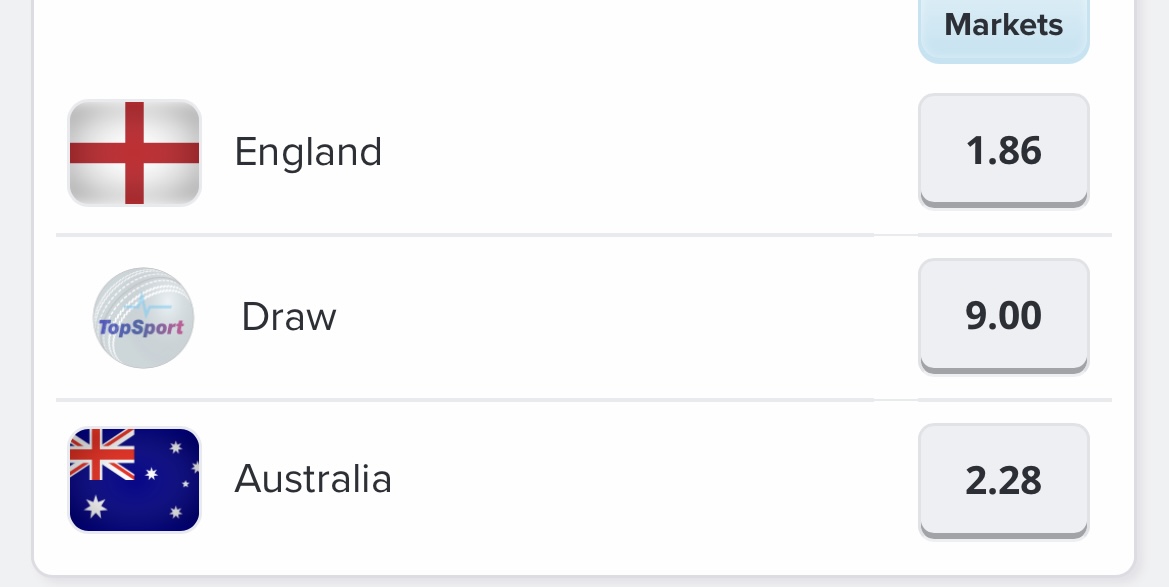
Task: Bet on England at 1.86 odds
Action: [1003, 151]
